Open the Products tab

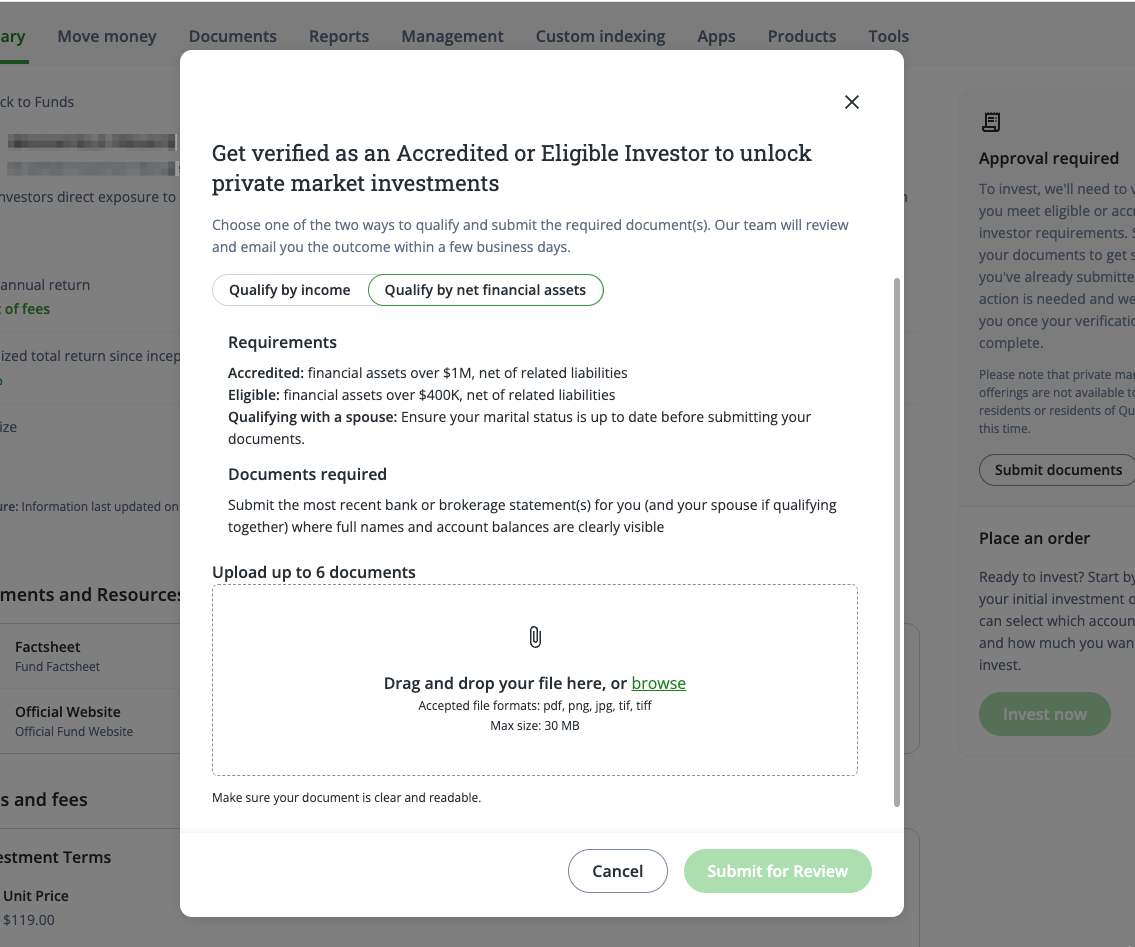tap(802, 36)
